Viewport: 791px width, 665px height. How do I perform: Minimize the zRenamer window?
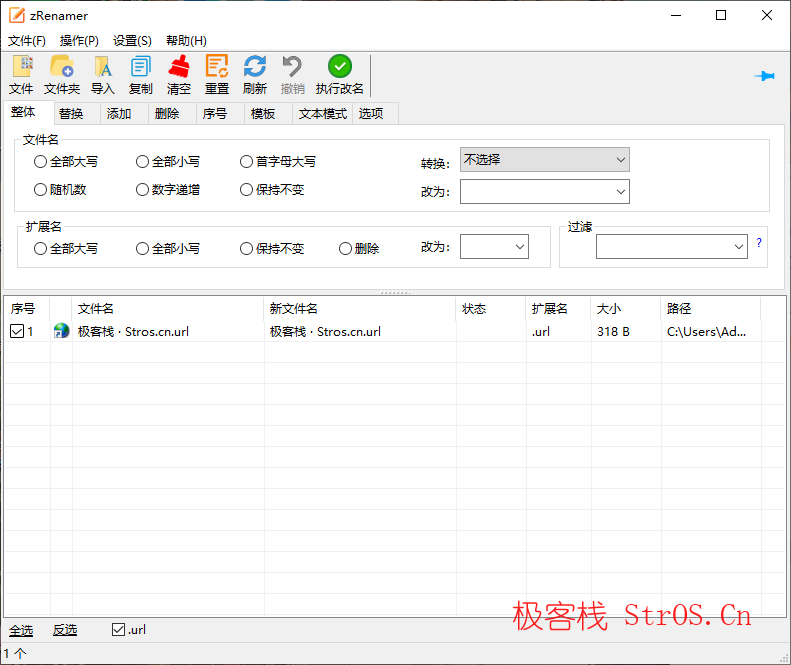pyautogui.click(x=676, y=15)
